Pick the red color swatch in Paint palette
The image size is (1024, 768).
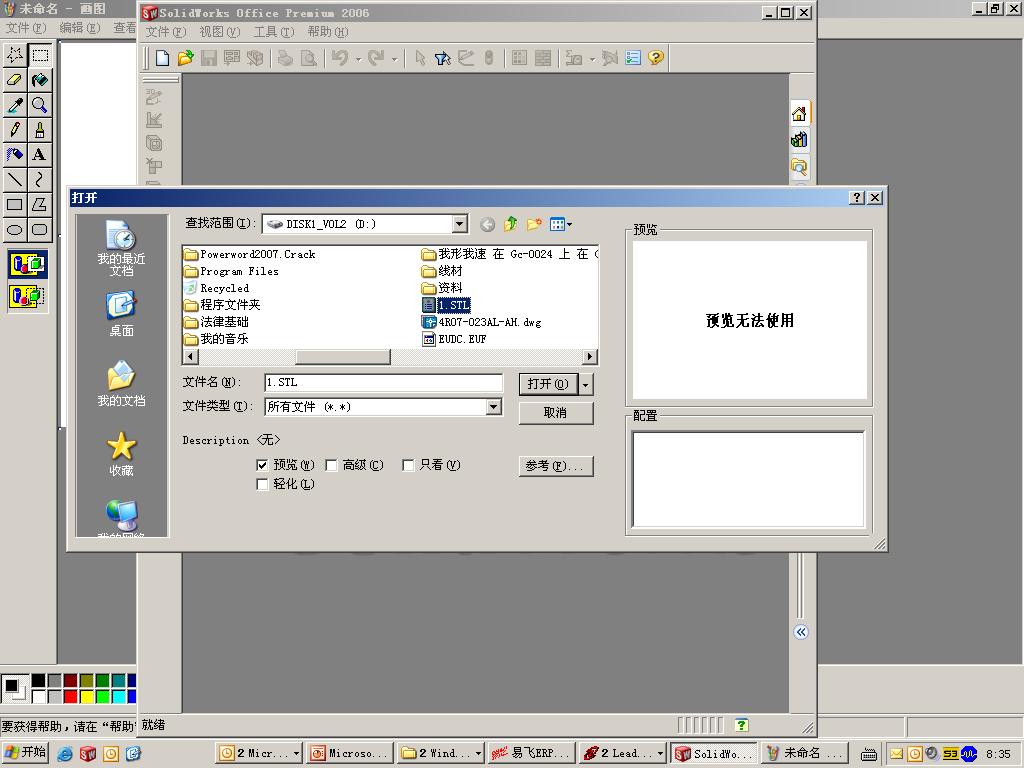[71, 696]
